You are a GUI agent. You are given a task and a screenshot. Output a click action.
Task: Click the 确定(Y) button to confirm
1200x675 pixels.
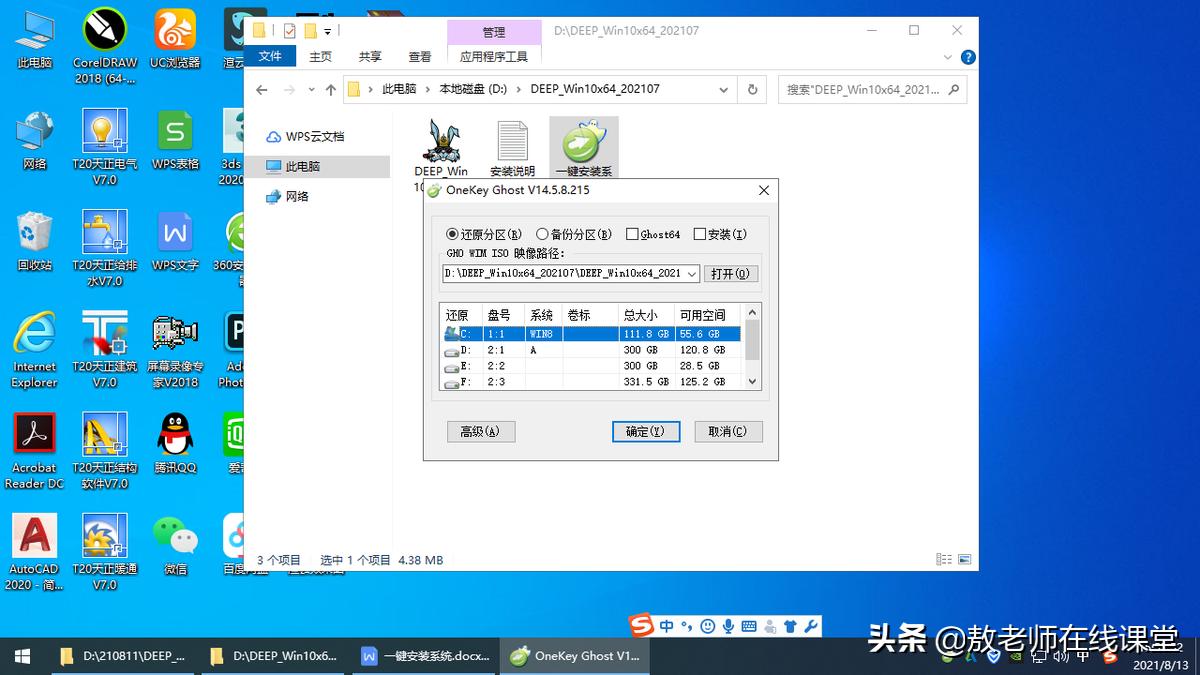point(645,431)
